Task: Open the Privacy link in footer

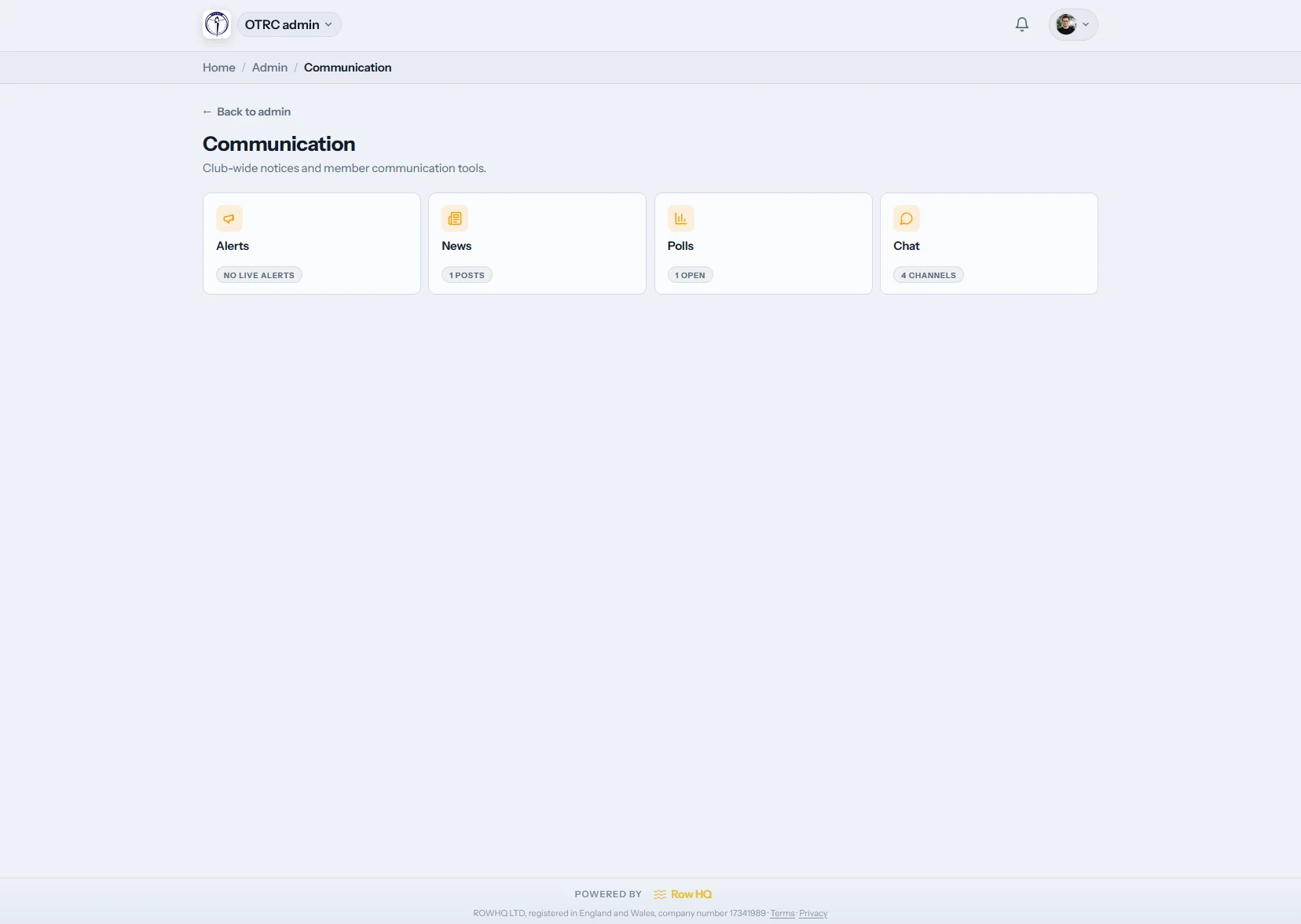Action: pos(813,913)
